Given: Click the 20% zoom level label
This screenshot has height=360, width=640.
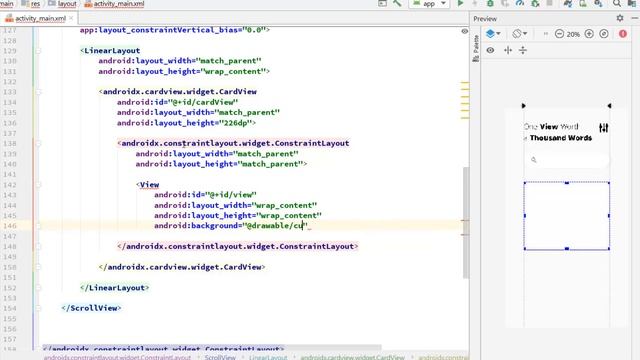Looking at the screenshot, I should [x=573, y=34].
